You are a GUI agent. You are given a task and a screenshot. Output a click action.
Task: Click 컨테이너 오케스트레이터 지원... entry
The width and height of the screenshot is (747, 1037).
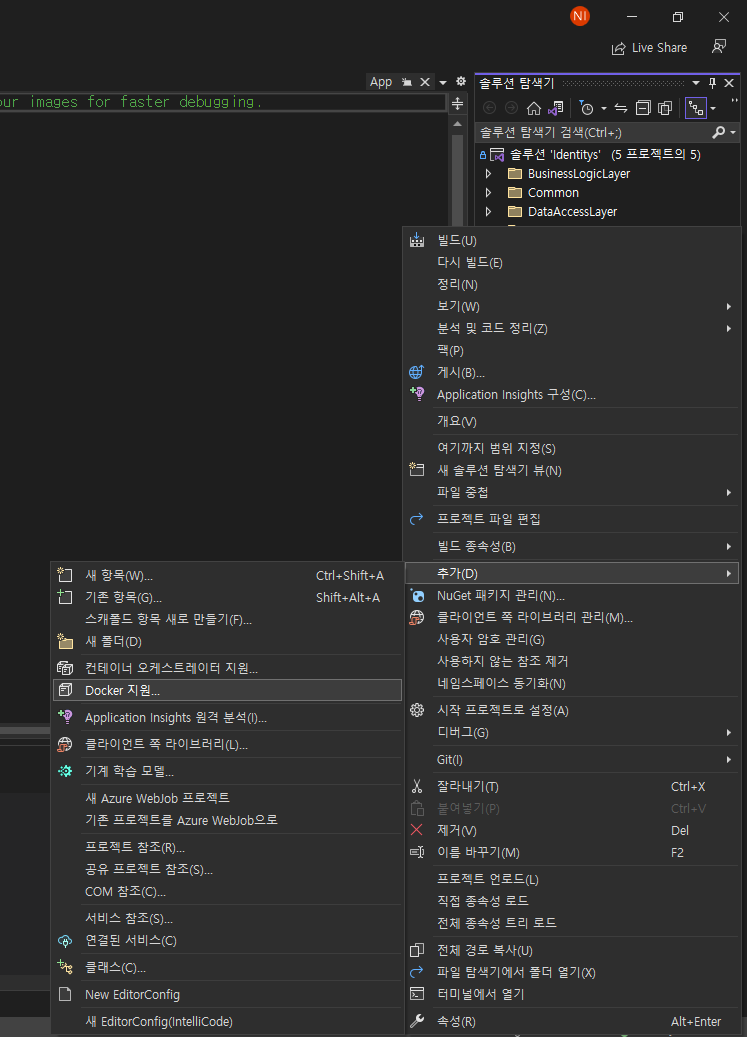[x=227, y=668]
